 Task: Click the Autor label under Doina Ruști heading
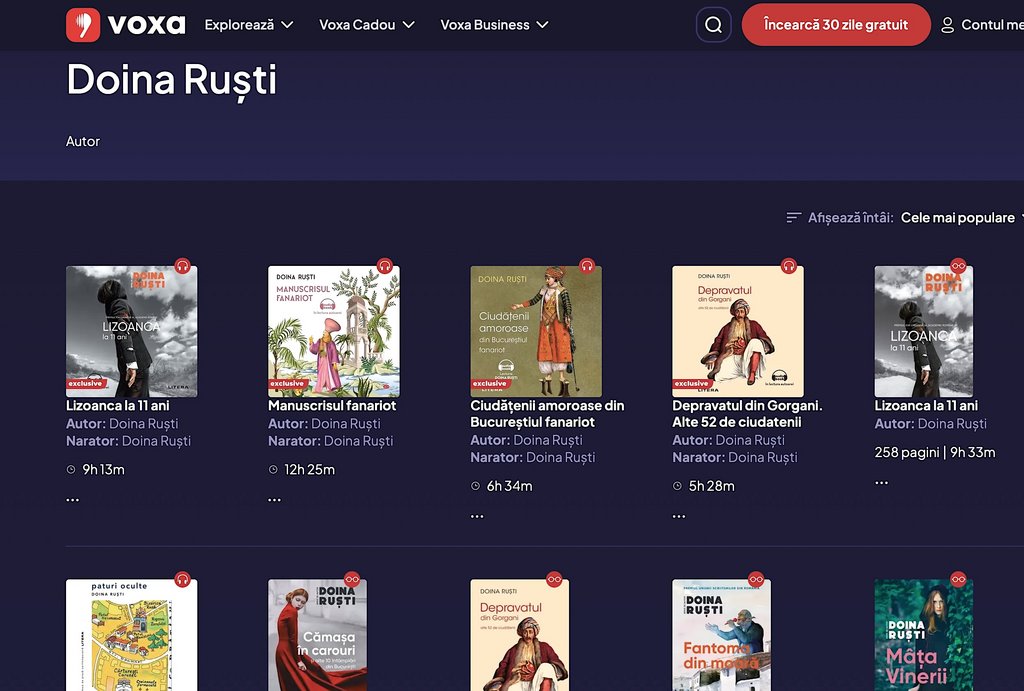[83, 141]
